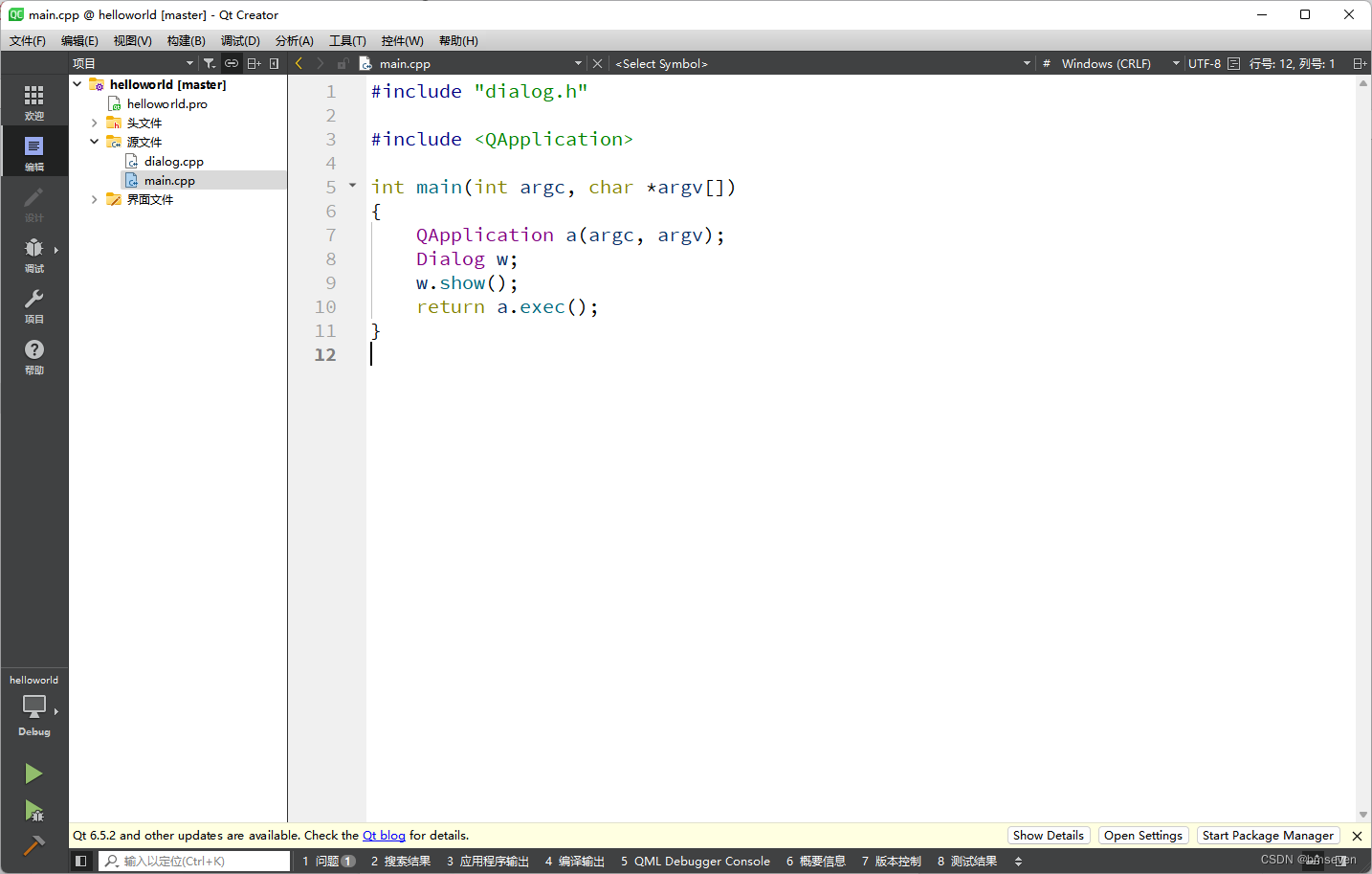Open the Projects (项目) mode wrench icon
Viewport: 1372px width, 874px height.
[x=33, y=304]
